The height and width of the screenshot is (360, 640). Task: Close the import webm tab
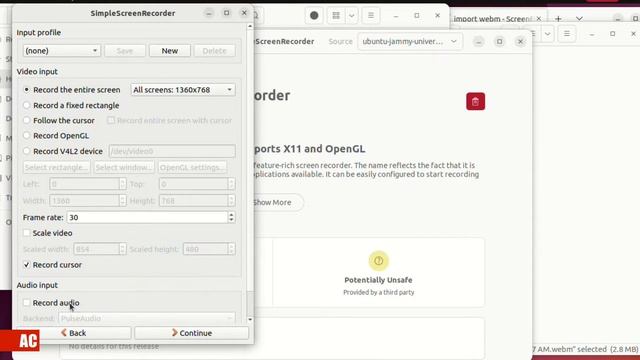pos(539,19)
